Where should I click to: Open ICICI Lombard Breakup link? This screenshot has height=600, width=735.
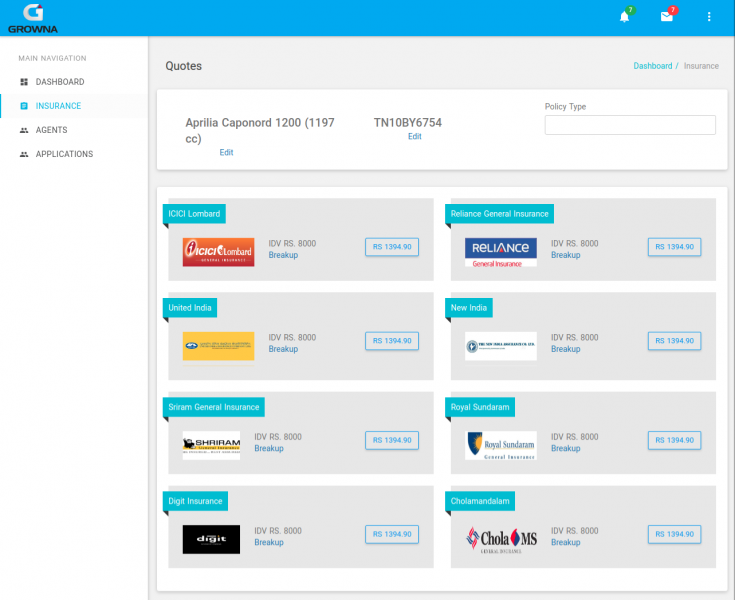[283, 255]
